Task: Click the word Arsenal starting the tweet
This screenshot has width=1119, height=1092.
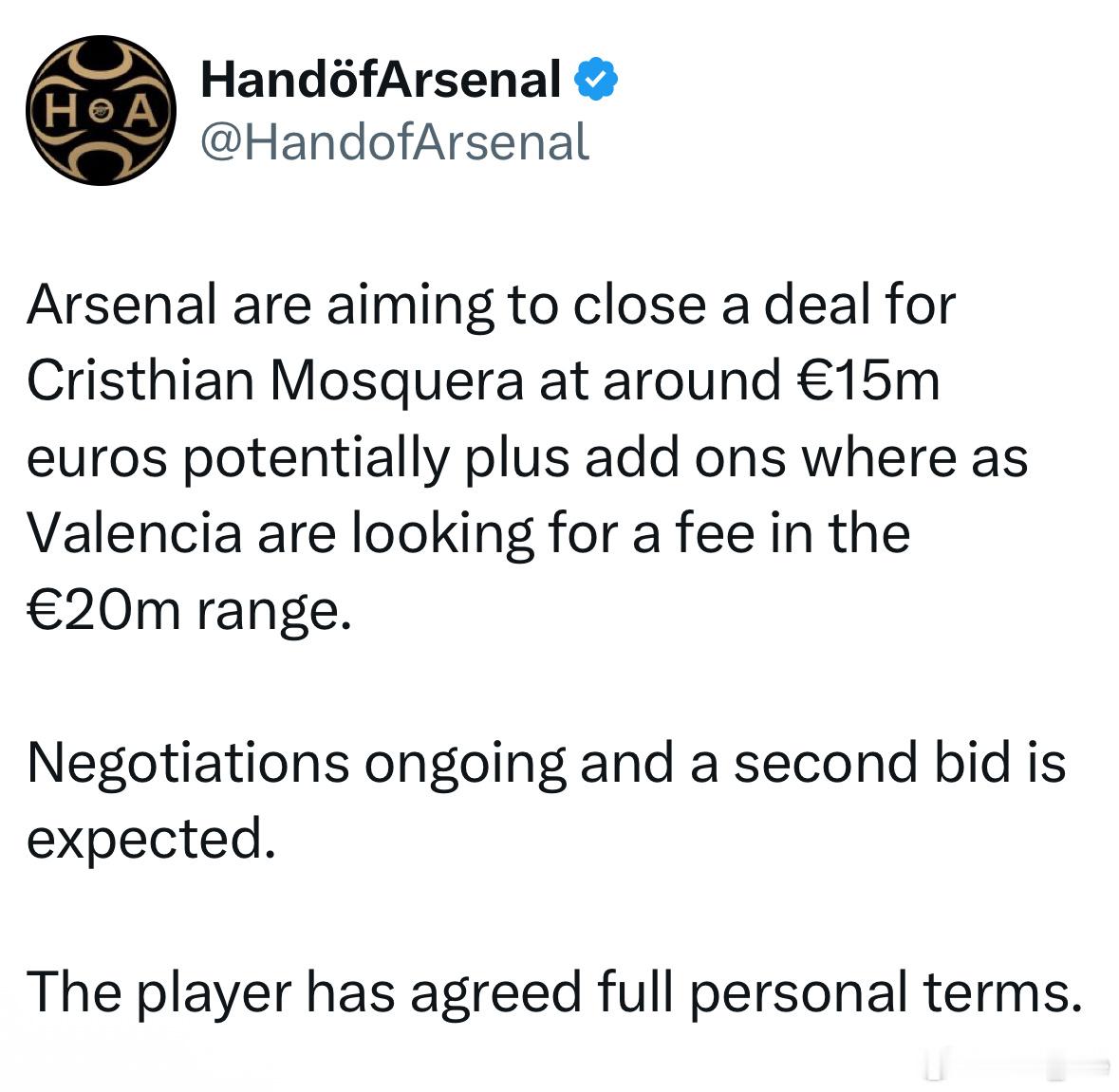Action: click(x=121, y=305)
